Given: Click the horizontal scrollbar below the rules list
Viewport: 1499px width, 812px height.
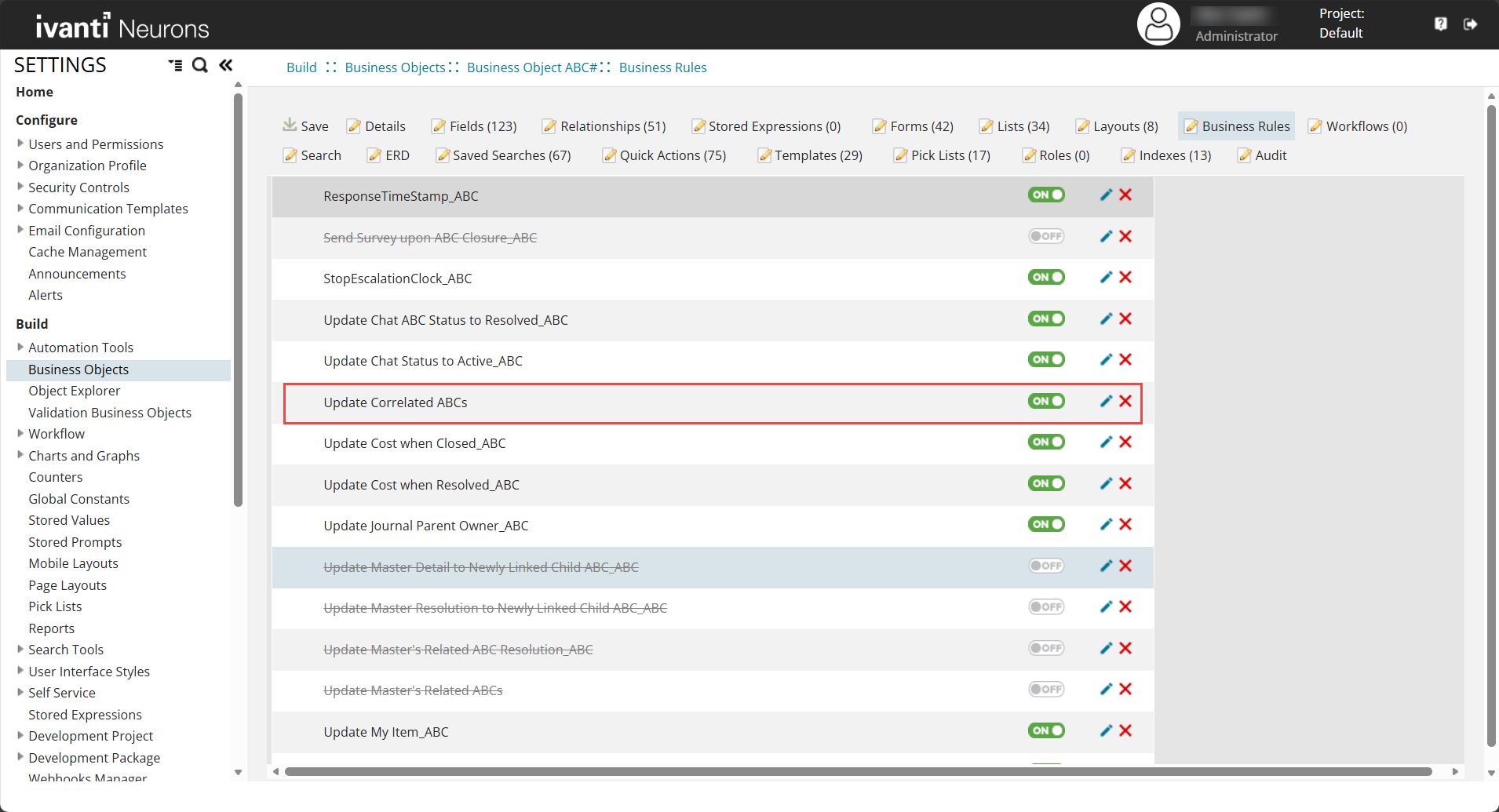Looking at the screenshot, I should pyautogui.click(x=858, y=772).
